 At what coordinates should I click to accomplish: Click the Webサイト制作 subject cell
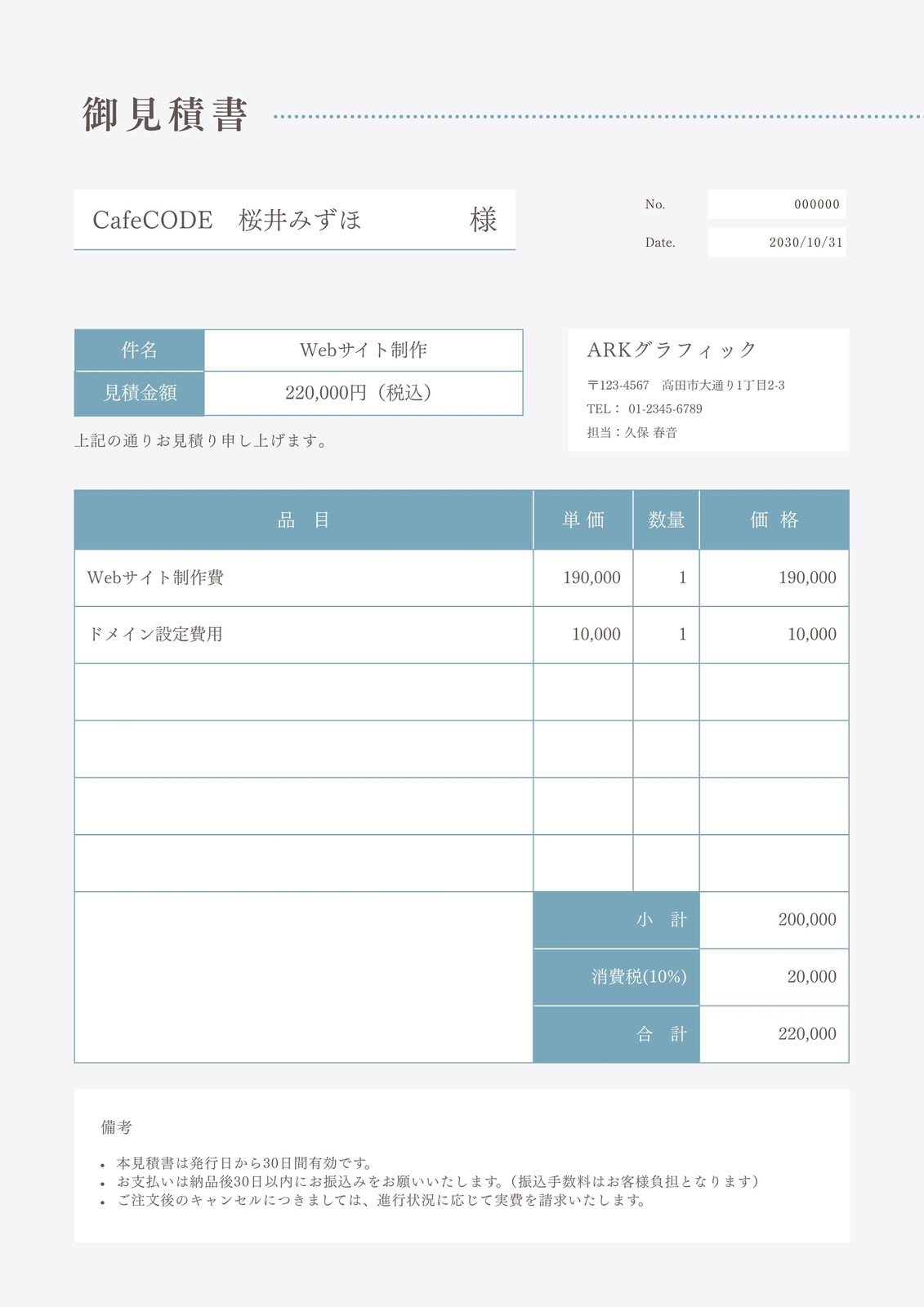(364, 350)
